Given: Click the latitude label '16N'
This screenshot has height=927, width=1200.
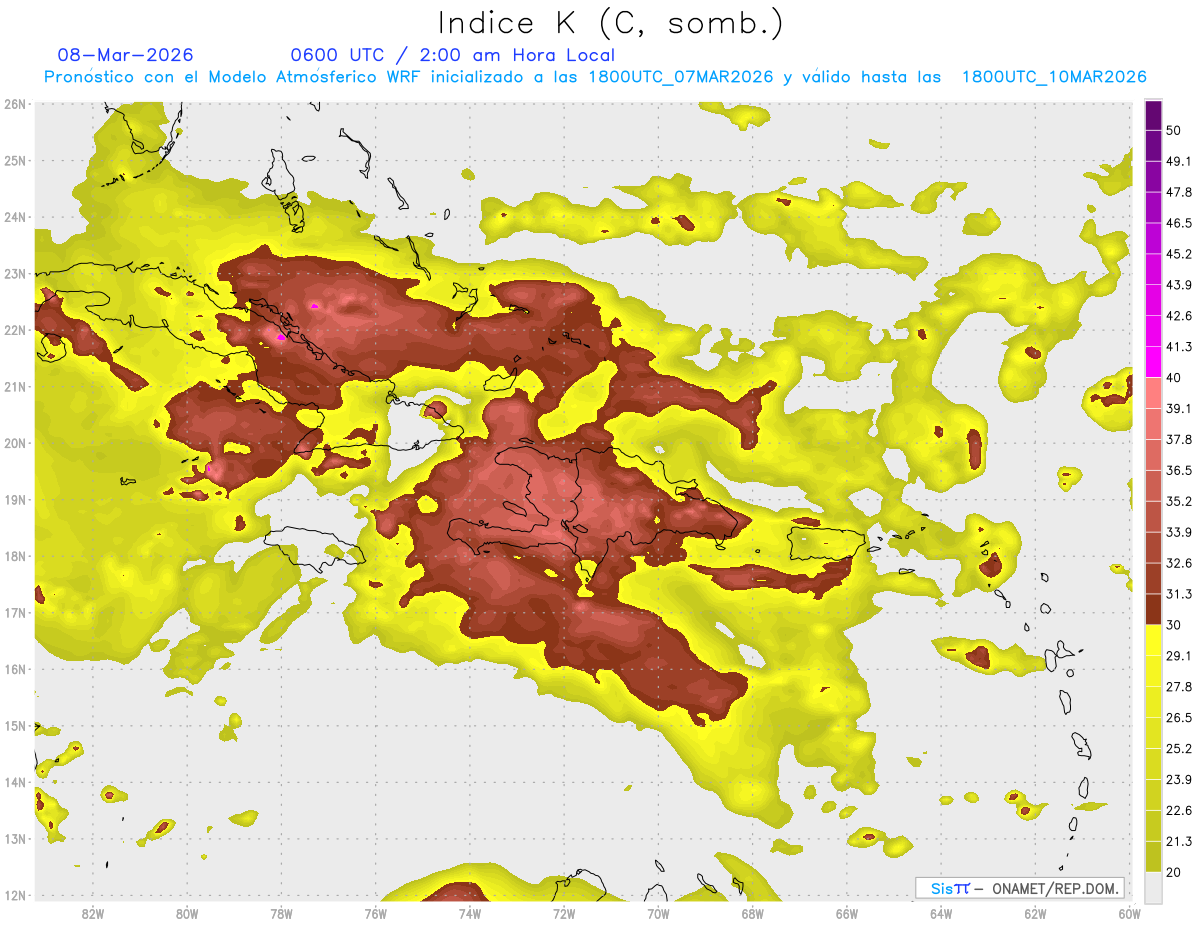Looking at the screenshot, I should [x=15, y=669].
